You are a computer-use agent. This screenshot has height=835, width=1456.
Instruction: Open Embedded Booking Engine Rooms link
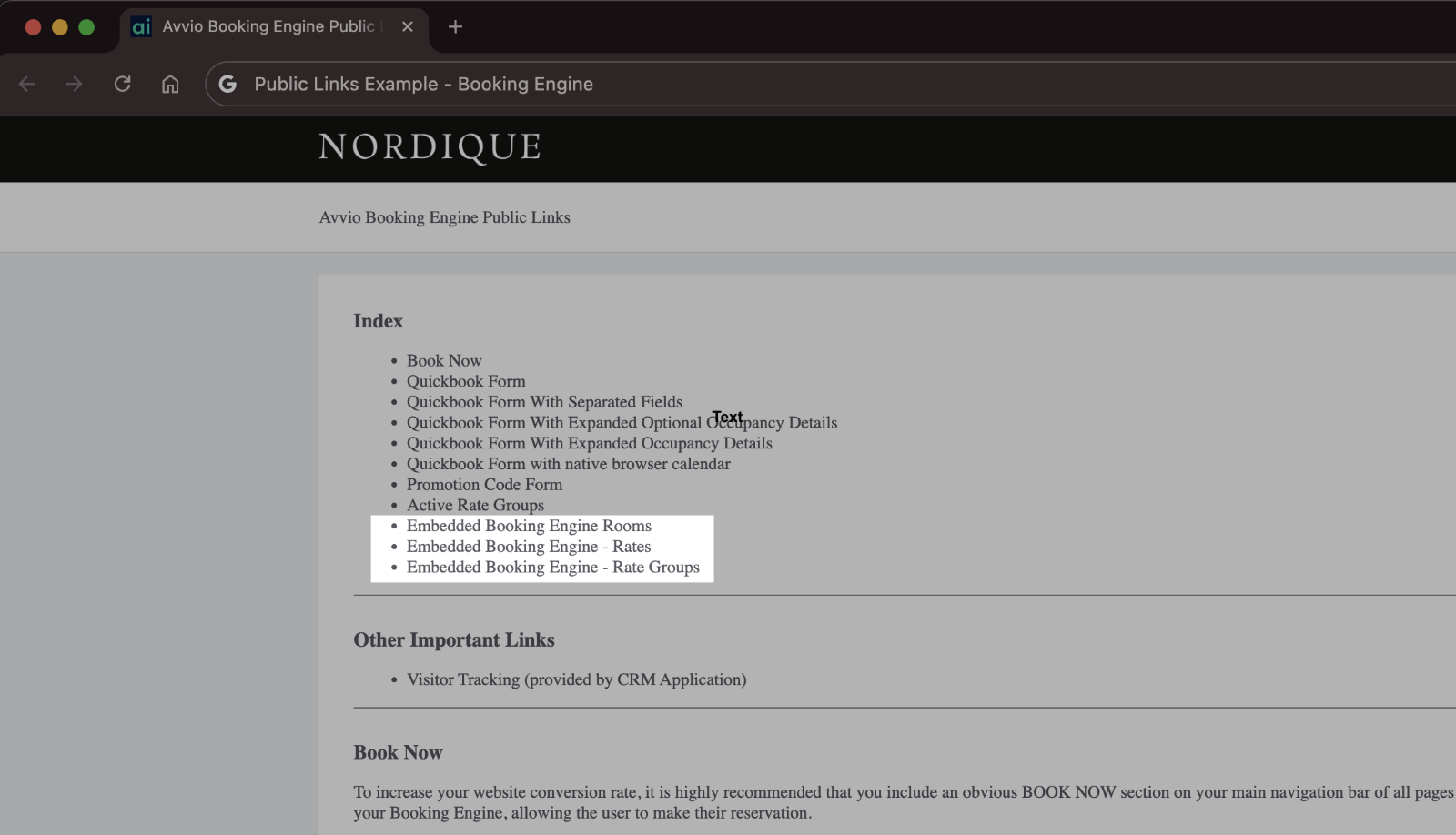[x=529, y=526]
